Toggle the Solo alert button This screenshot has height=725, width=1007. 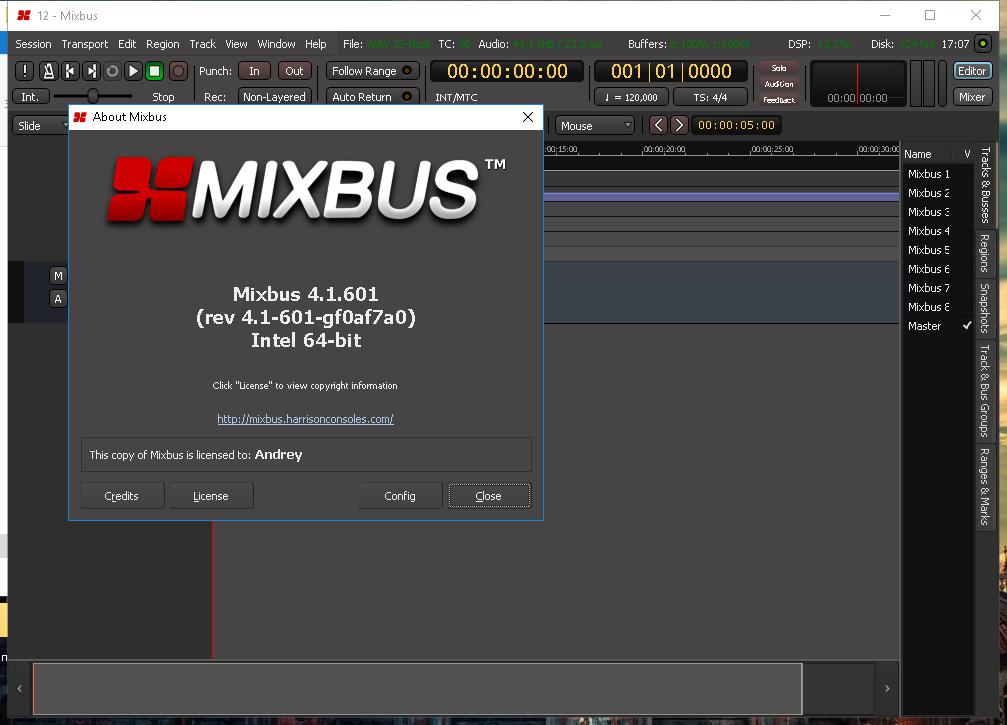778,68
